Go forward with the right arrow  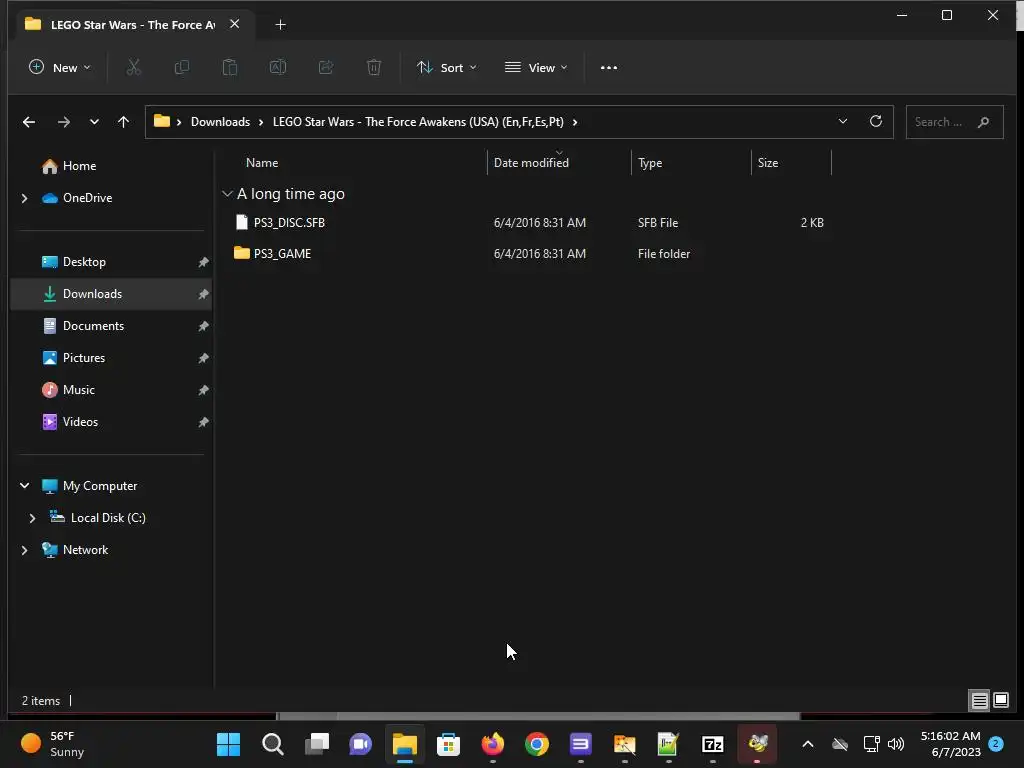pos(63,122)
